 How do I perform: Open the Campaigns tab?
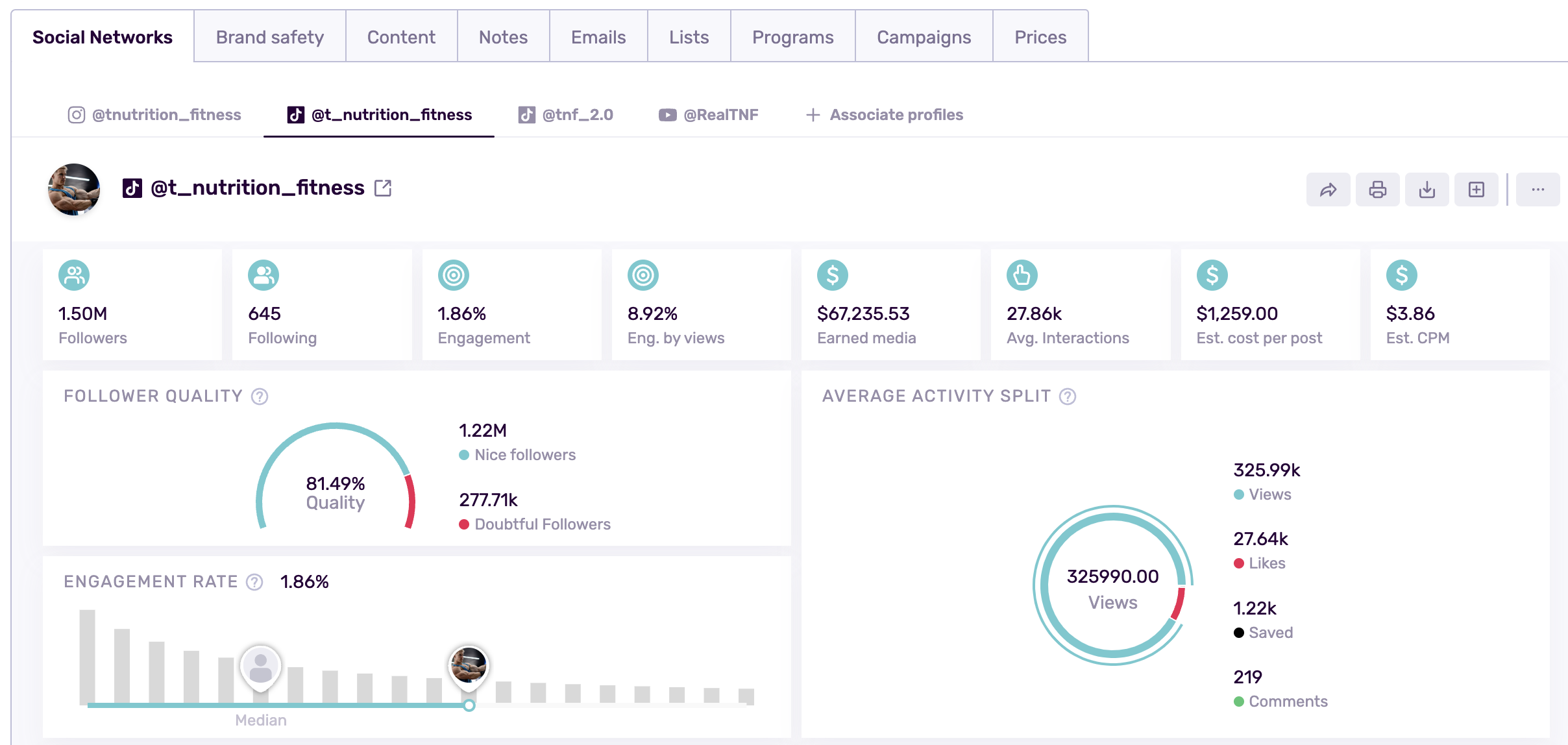(923, 36)
